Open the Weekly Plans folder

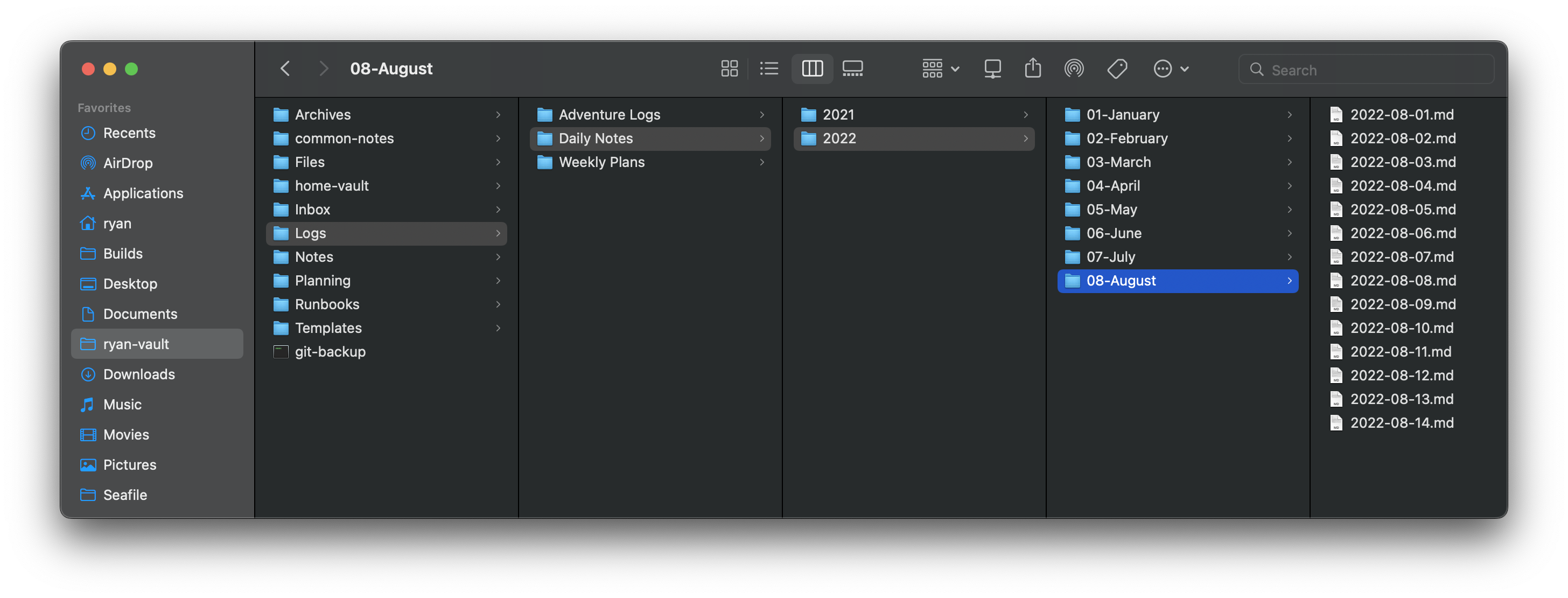[601, 163]
